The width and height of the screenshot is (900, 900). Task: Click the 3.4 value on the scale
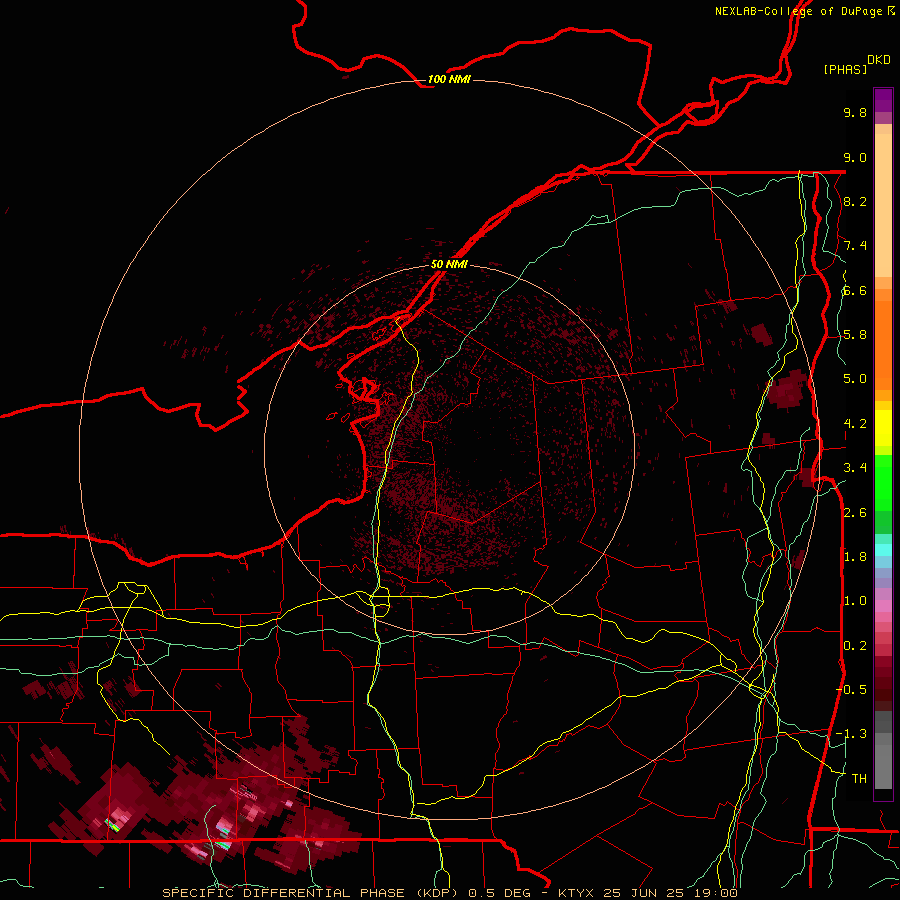point(855,468)
